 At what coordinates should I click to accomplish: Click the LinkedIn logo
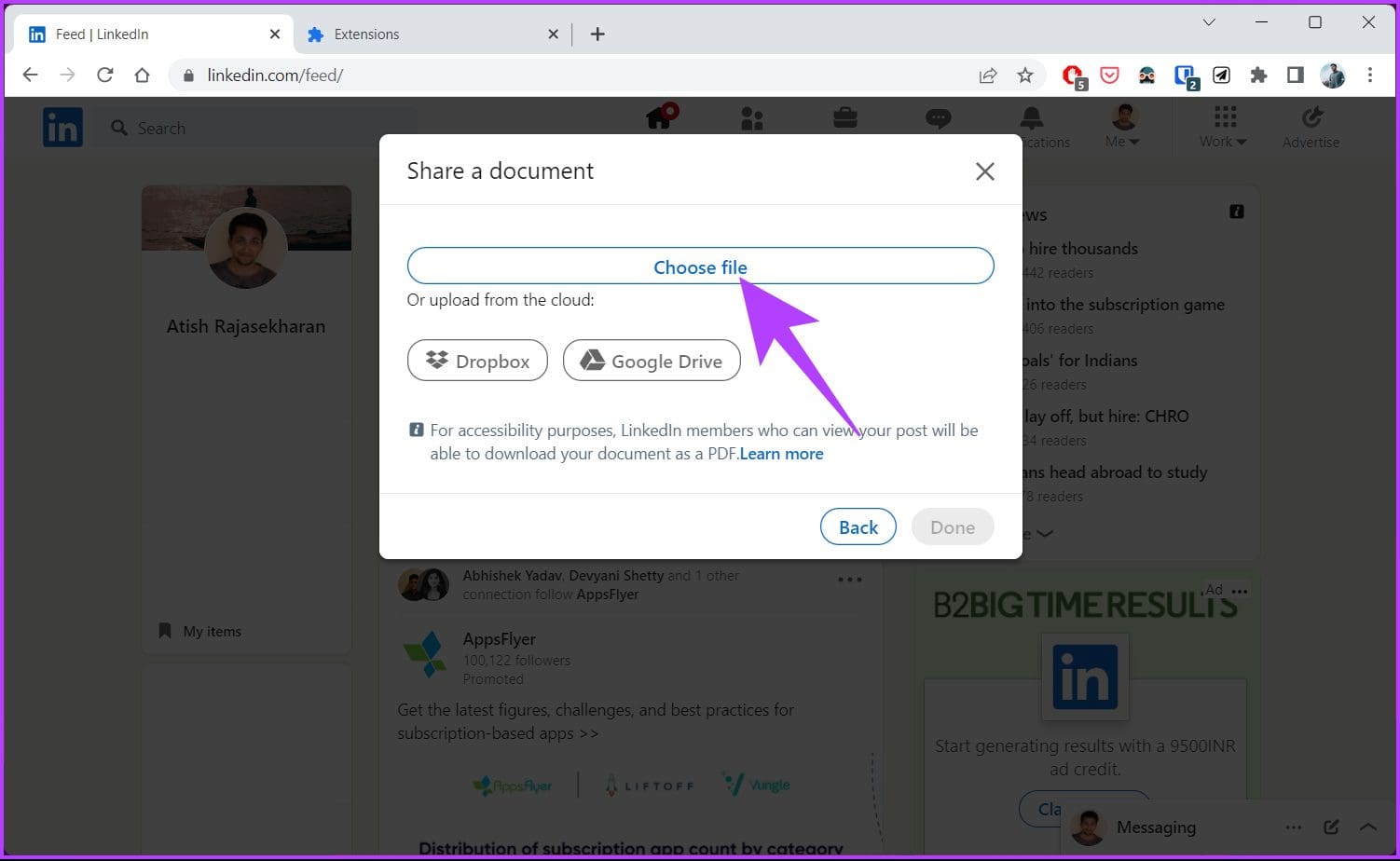62,127
